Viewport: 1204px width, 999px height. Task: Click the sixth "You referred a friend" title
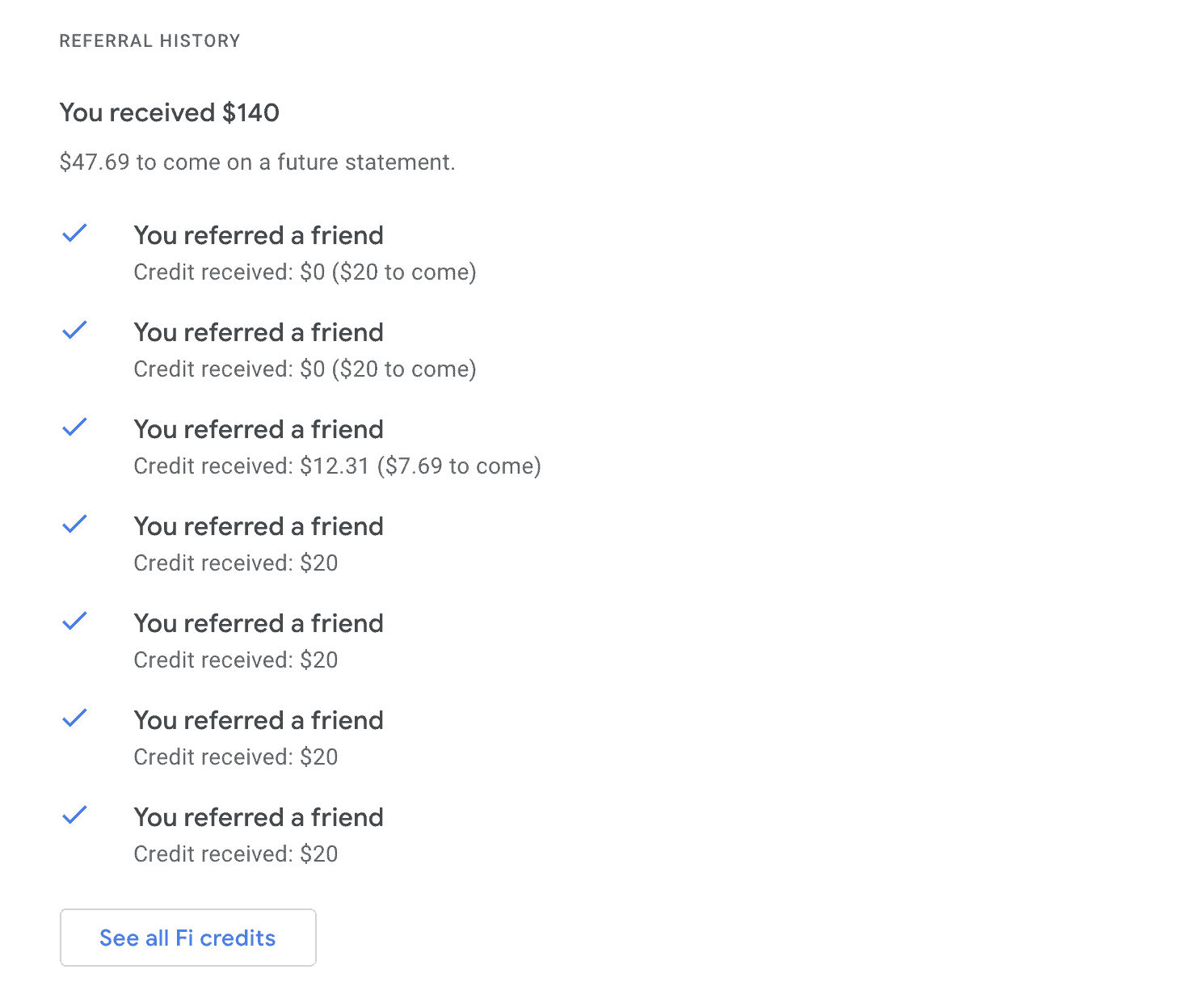(x=259, y=720)
